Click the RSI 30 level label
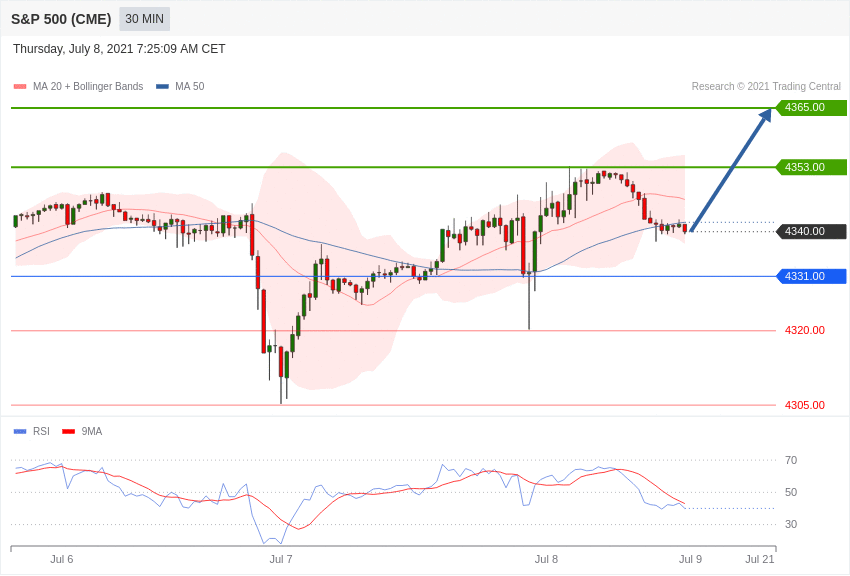 tap(791, 524)
